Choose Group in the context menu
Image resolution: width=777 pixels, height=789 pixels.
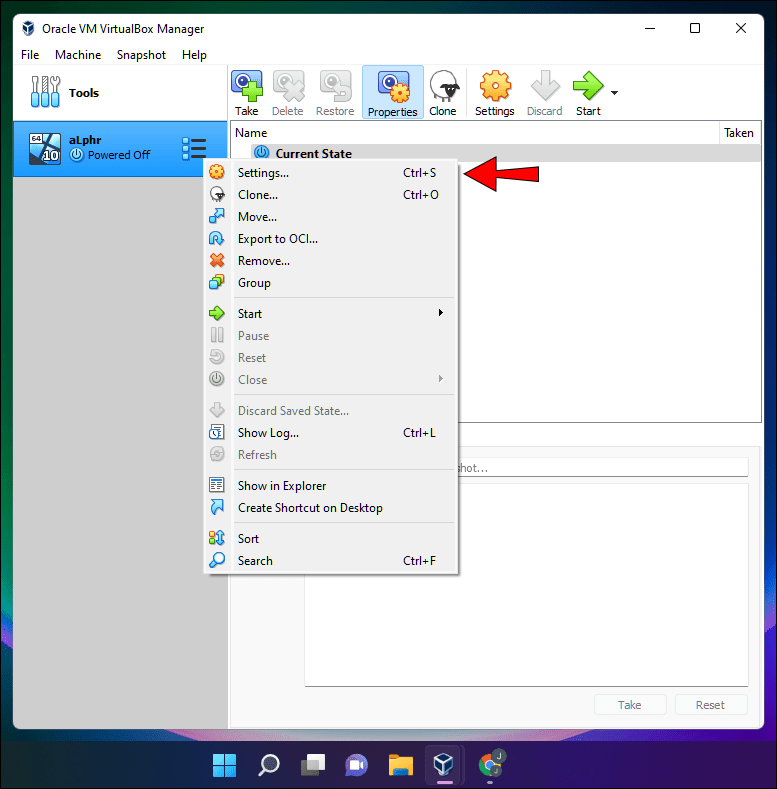331,283
